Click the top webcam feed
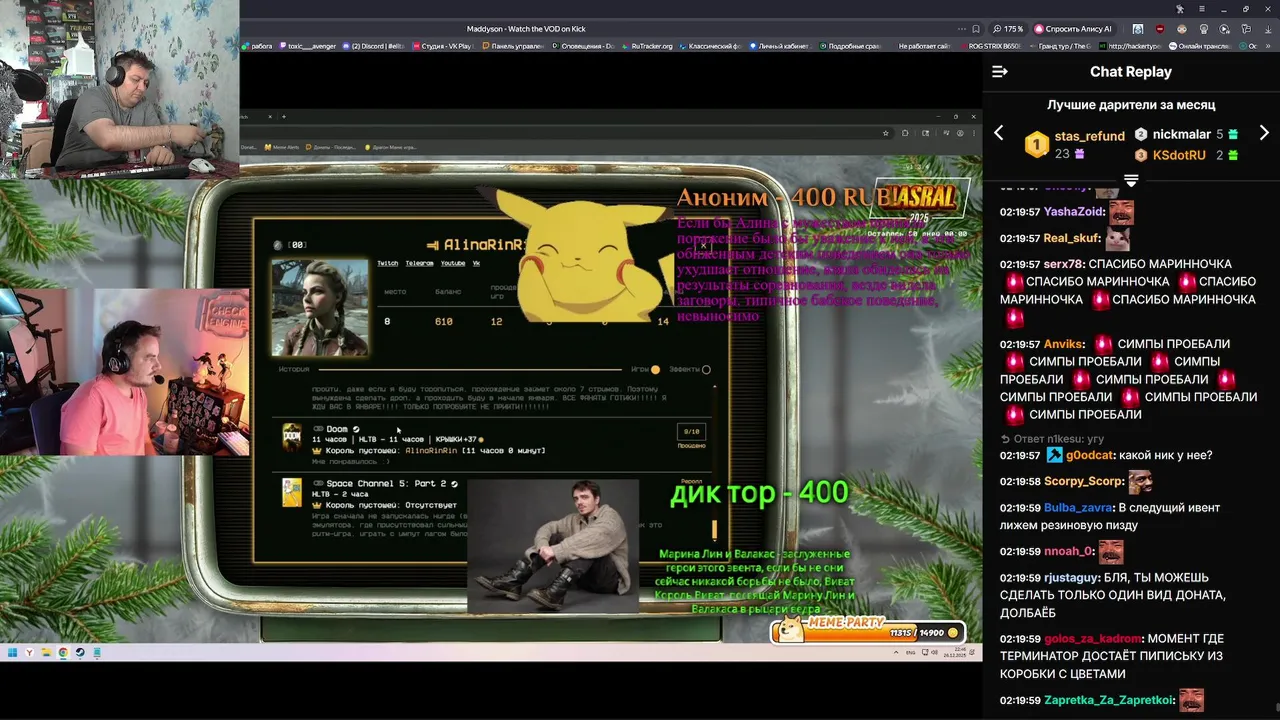 pyautogui.click(x=120, y=89)
